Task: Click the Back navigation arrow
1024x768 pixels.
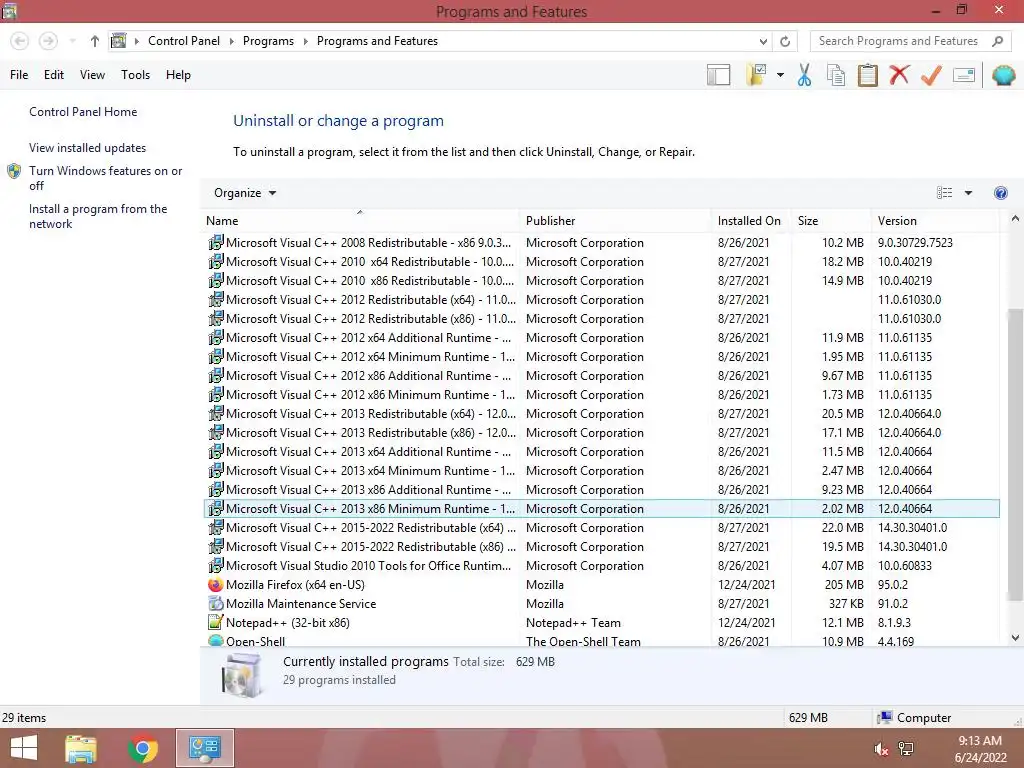Action: [x=20, y=41]
